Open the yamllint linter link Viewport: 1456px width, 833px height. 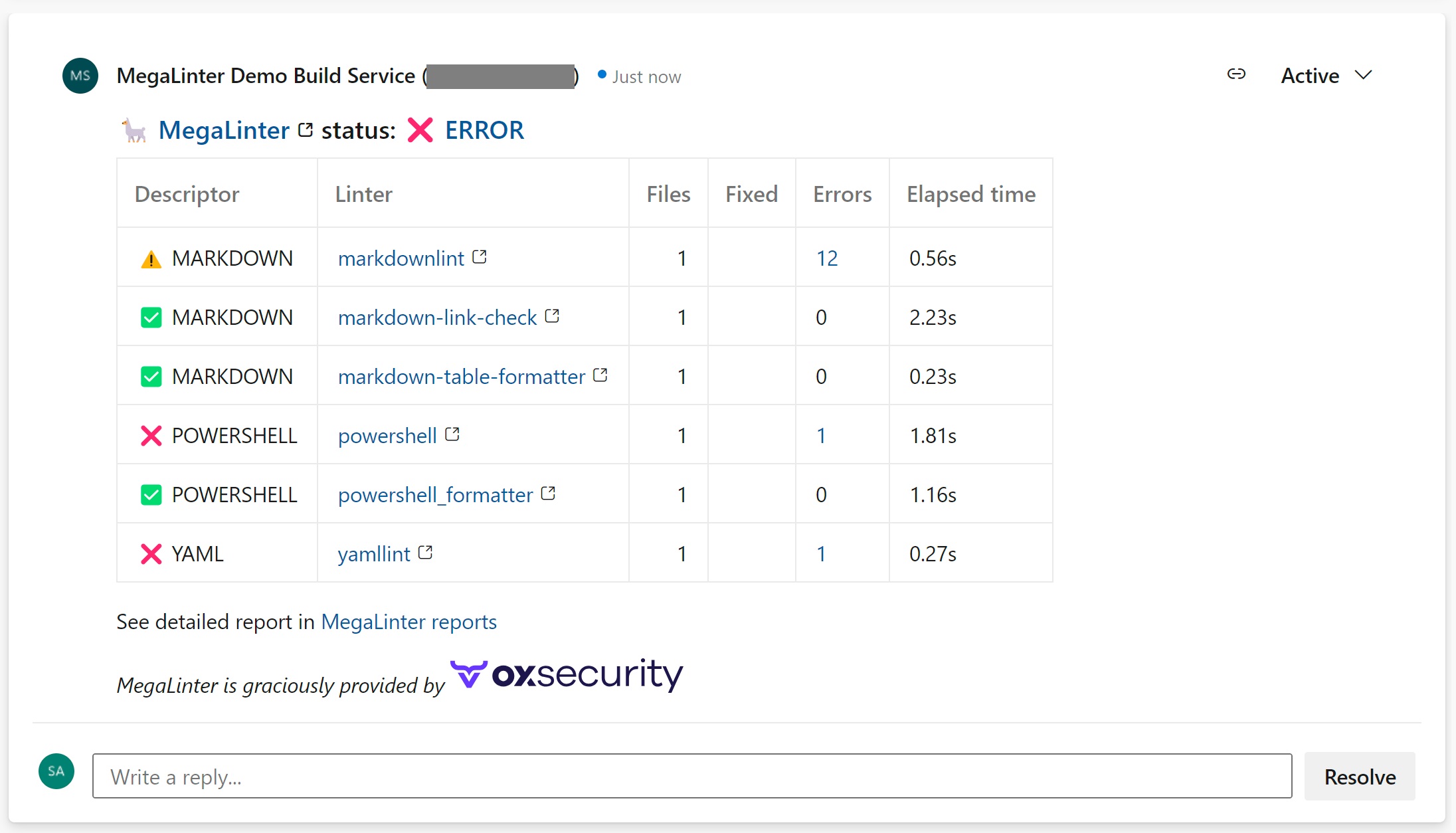point(374,554)
